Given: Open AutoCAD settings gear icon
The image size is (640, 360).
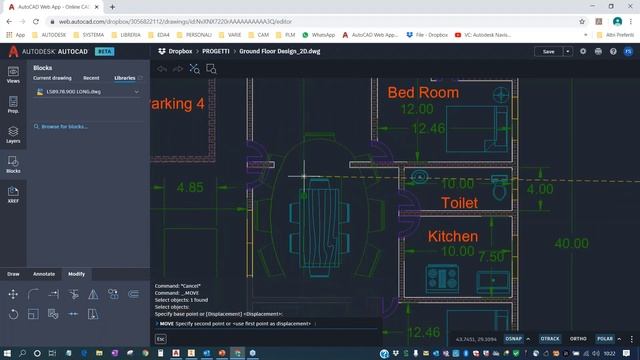Looking at the screenshot, I should click(583, 51).
